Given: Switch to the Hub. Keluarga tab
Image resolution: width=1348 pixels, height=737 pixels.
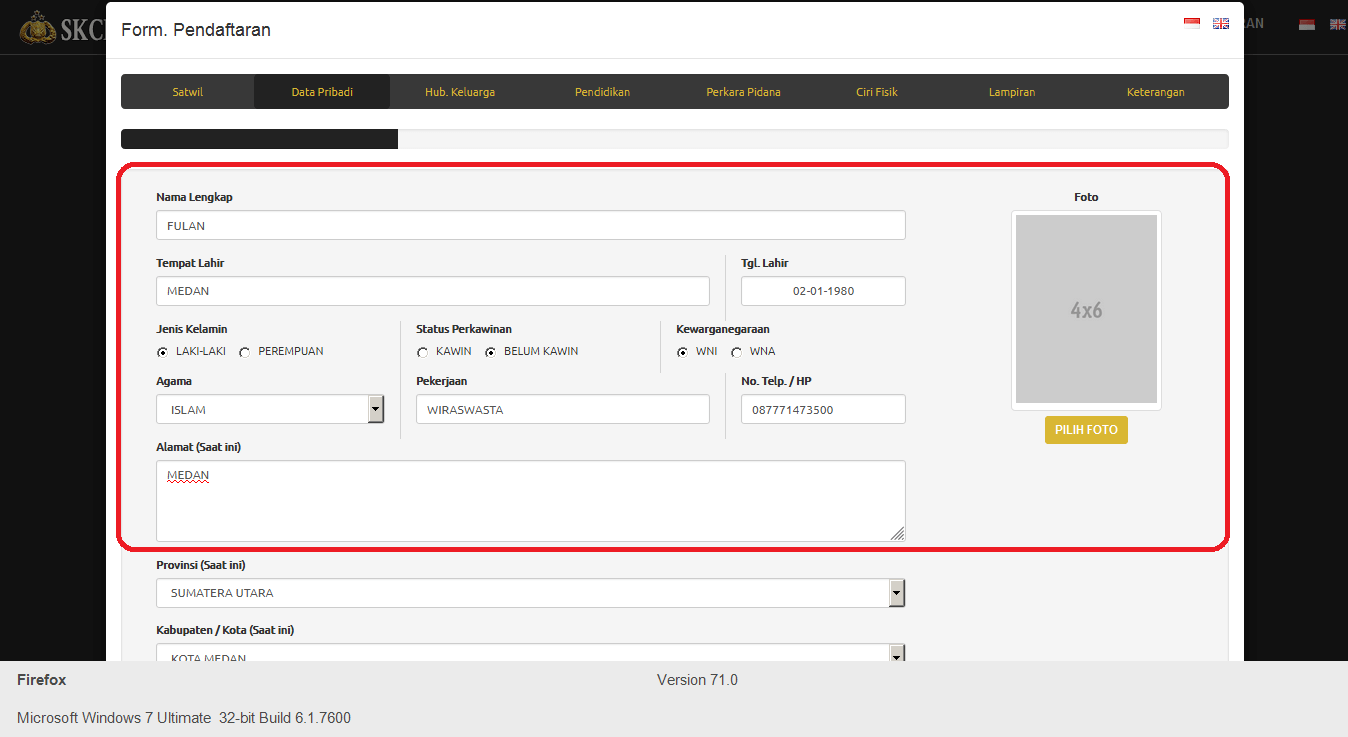Looking at the screenshot, I should tap(460, 92).
